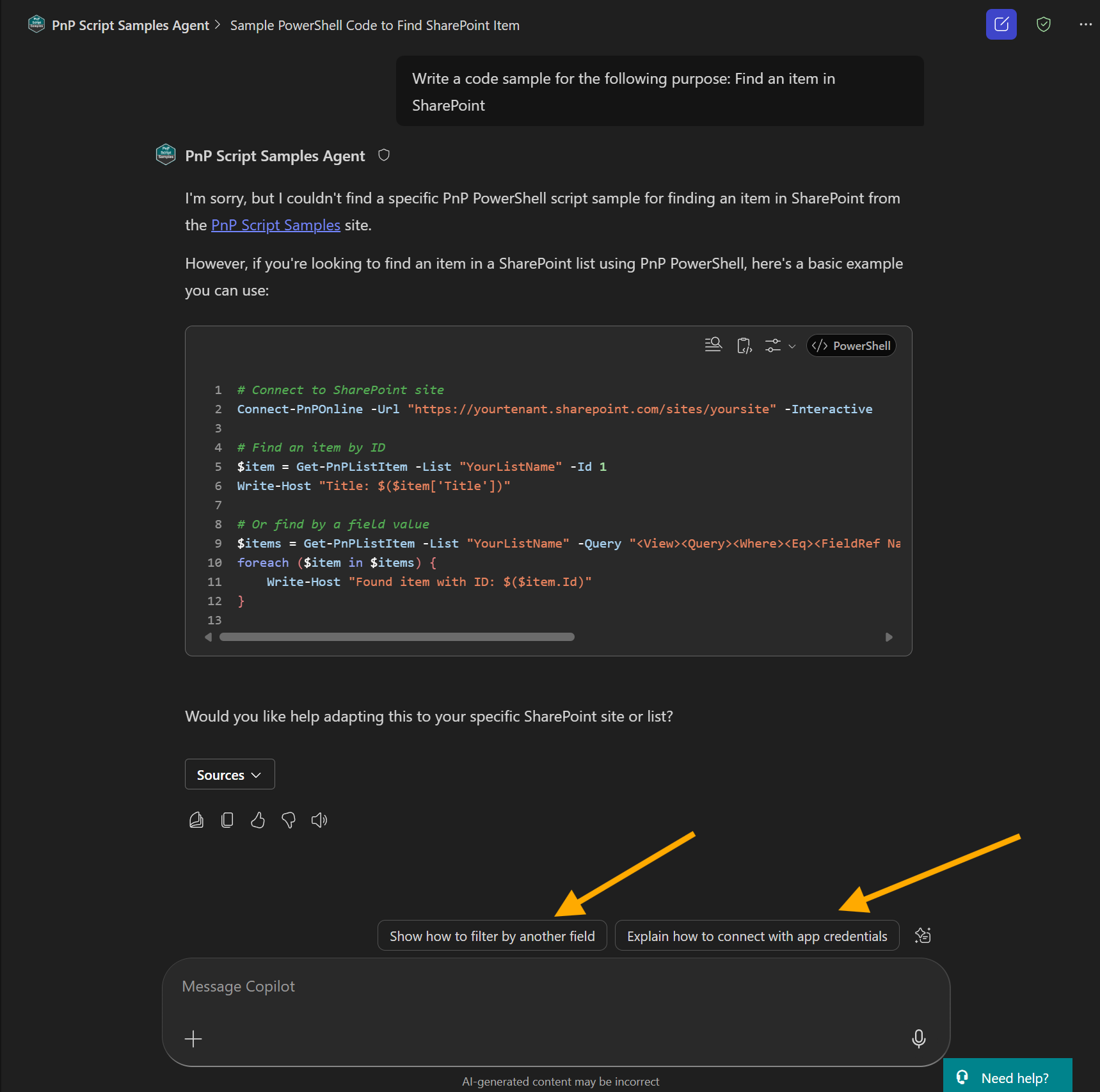Give the response a thumbs down
The width and height of the screenshot is (1100, 1092).
point(289,820)
